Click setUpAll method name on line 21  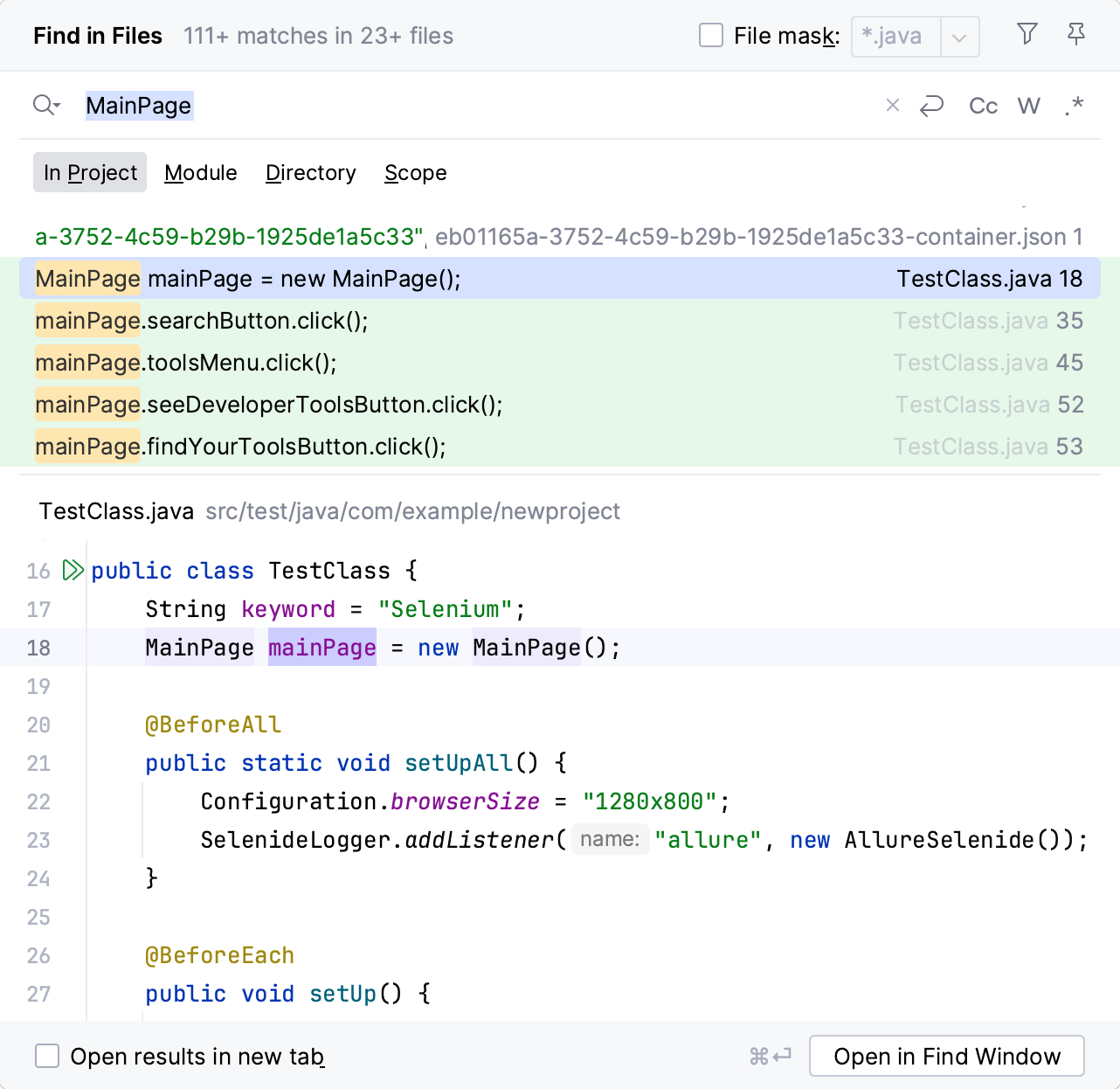(x=459, y=763)
